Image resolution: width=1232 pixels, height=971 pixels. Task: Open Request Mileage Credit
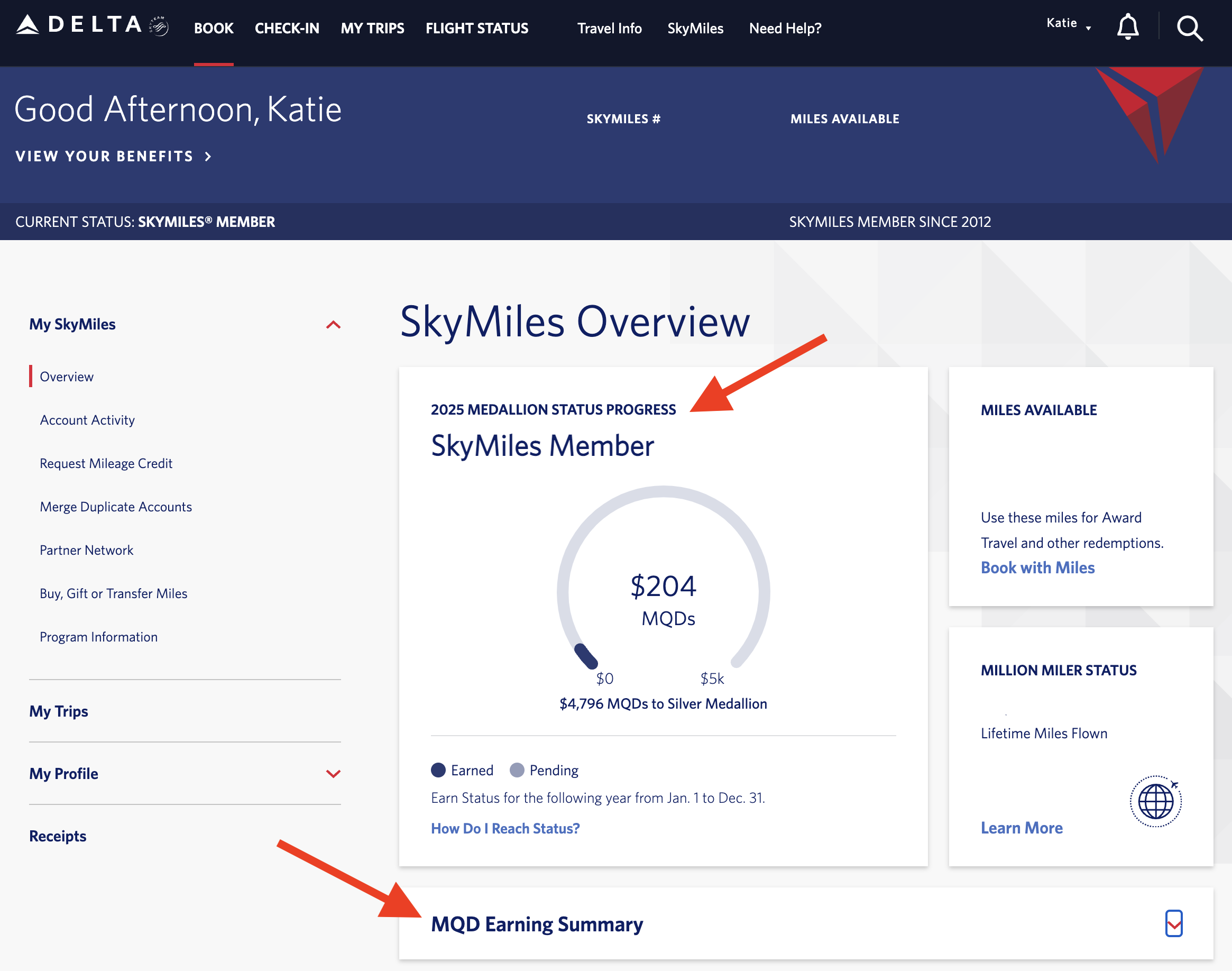click(x=106, y=463)
